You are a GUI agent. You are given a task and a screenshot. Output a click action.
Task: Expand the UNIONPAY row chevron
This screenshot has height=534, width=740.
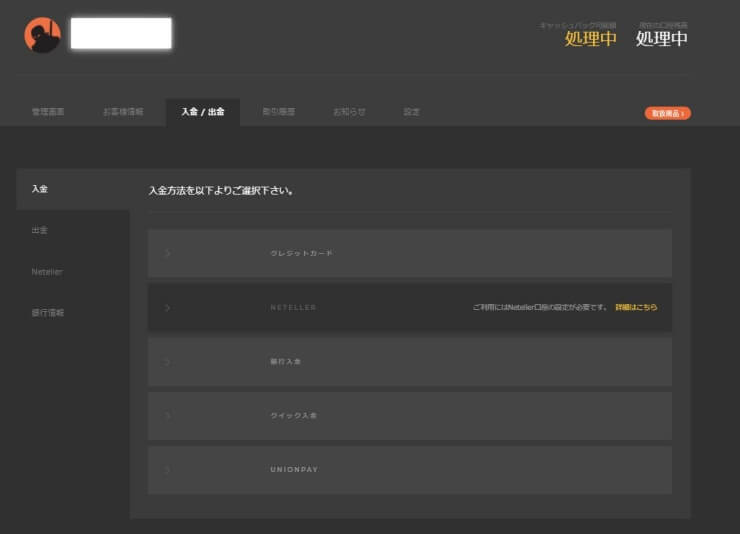point(167,469)
